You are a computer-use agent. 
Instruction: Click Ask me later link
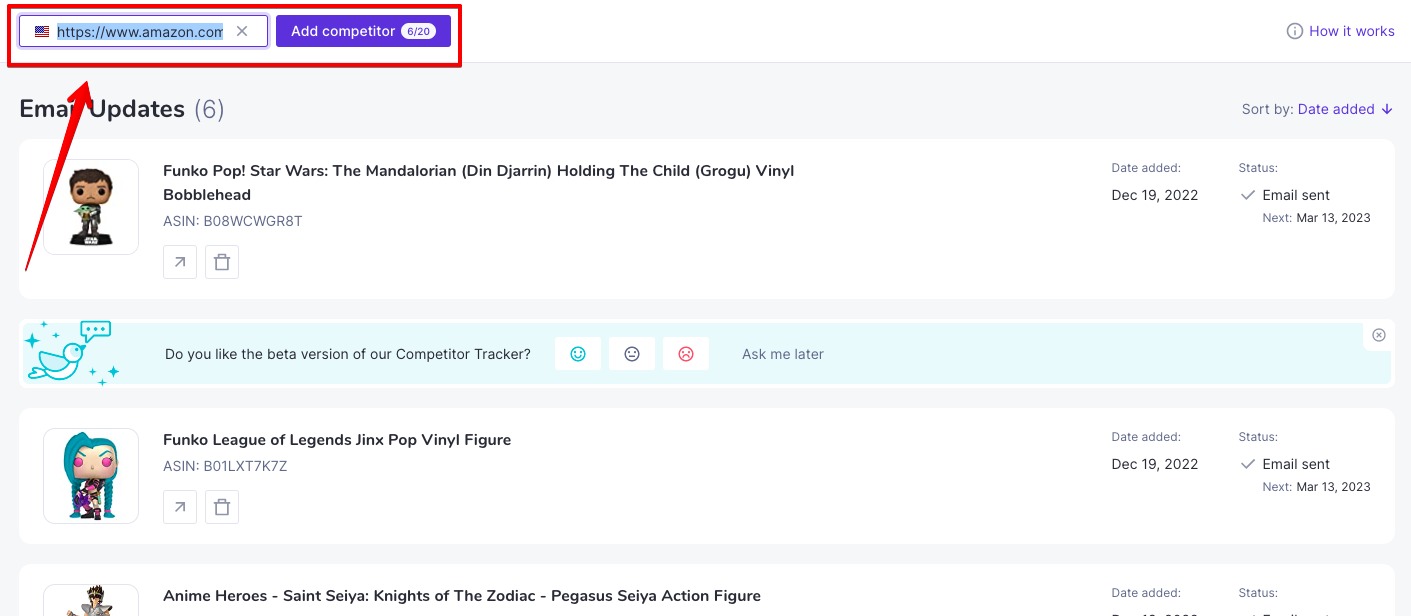pos(783,354)
